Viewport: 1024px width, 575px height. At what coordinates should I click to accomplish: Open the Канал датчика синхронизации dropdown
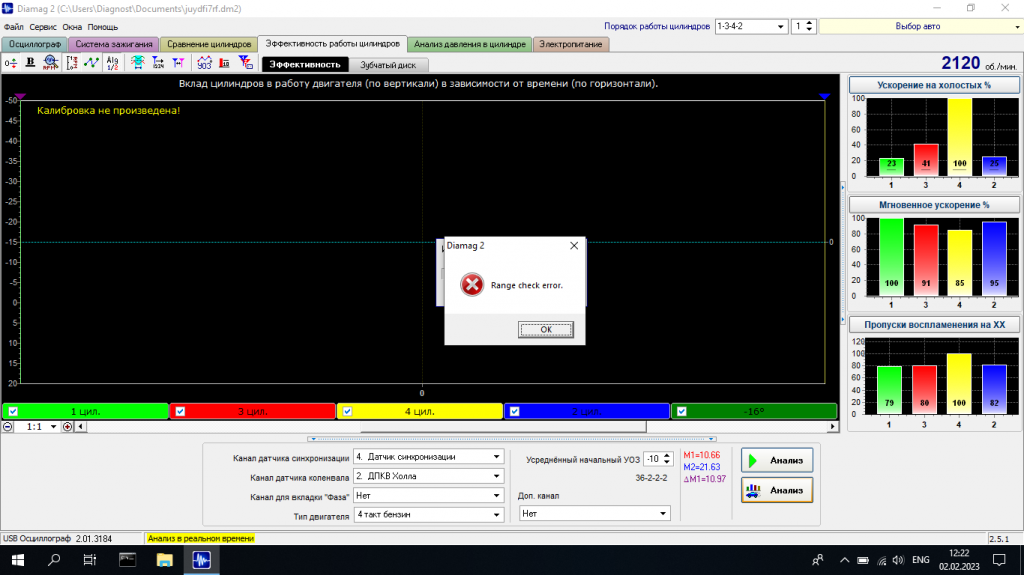coord(428,457)
